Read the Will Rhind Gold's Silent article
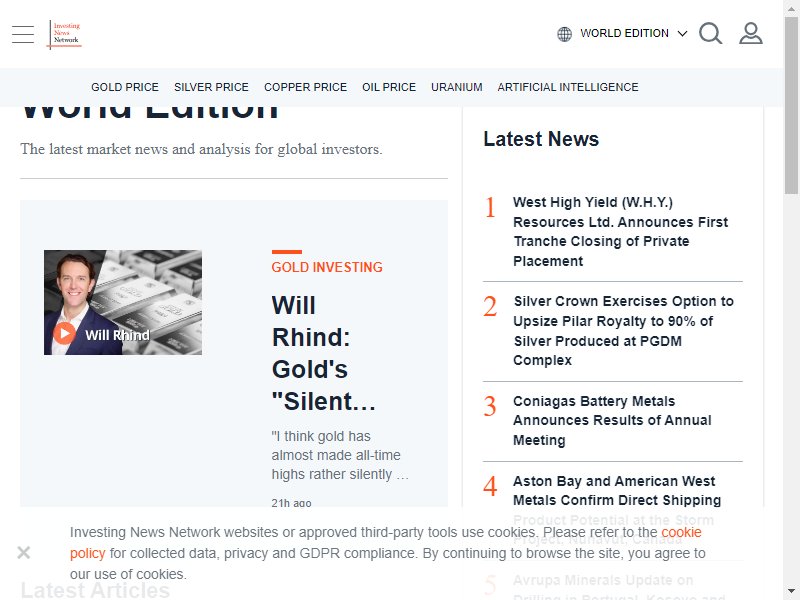This screenshot has width=800, height=600. [x=324, y=353]
